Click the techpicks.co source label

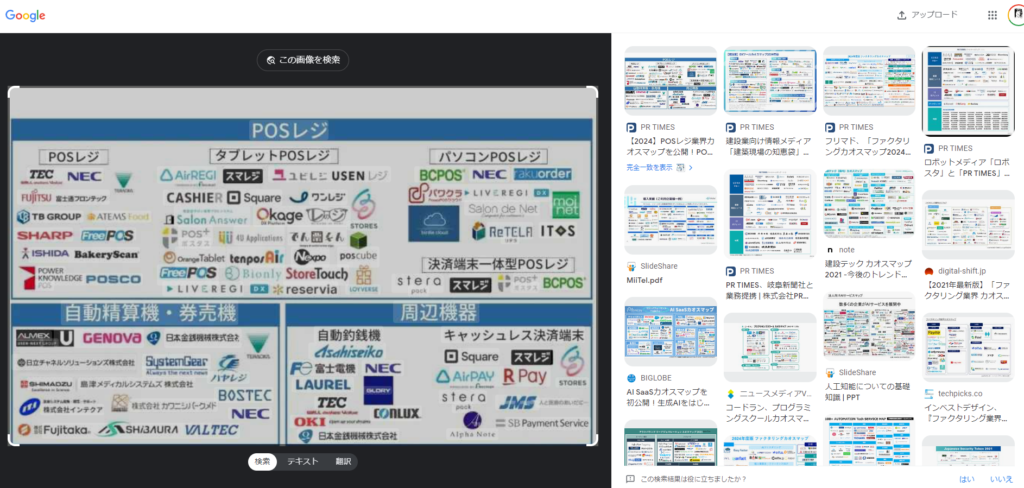960,393
